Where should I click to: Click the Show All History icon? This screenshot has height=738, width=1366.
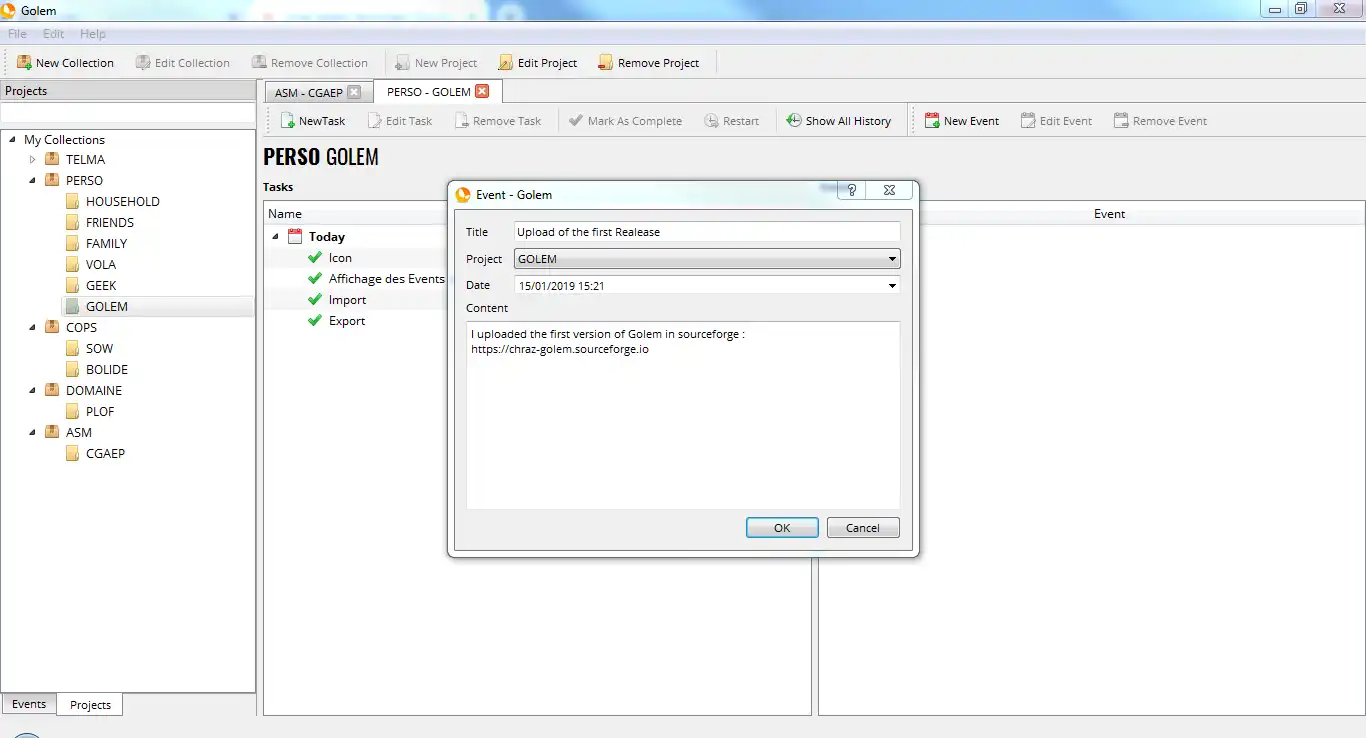tap(794, 121)
